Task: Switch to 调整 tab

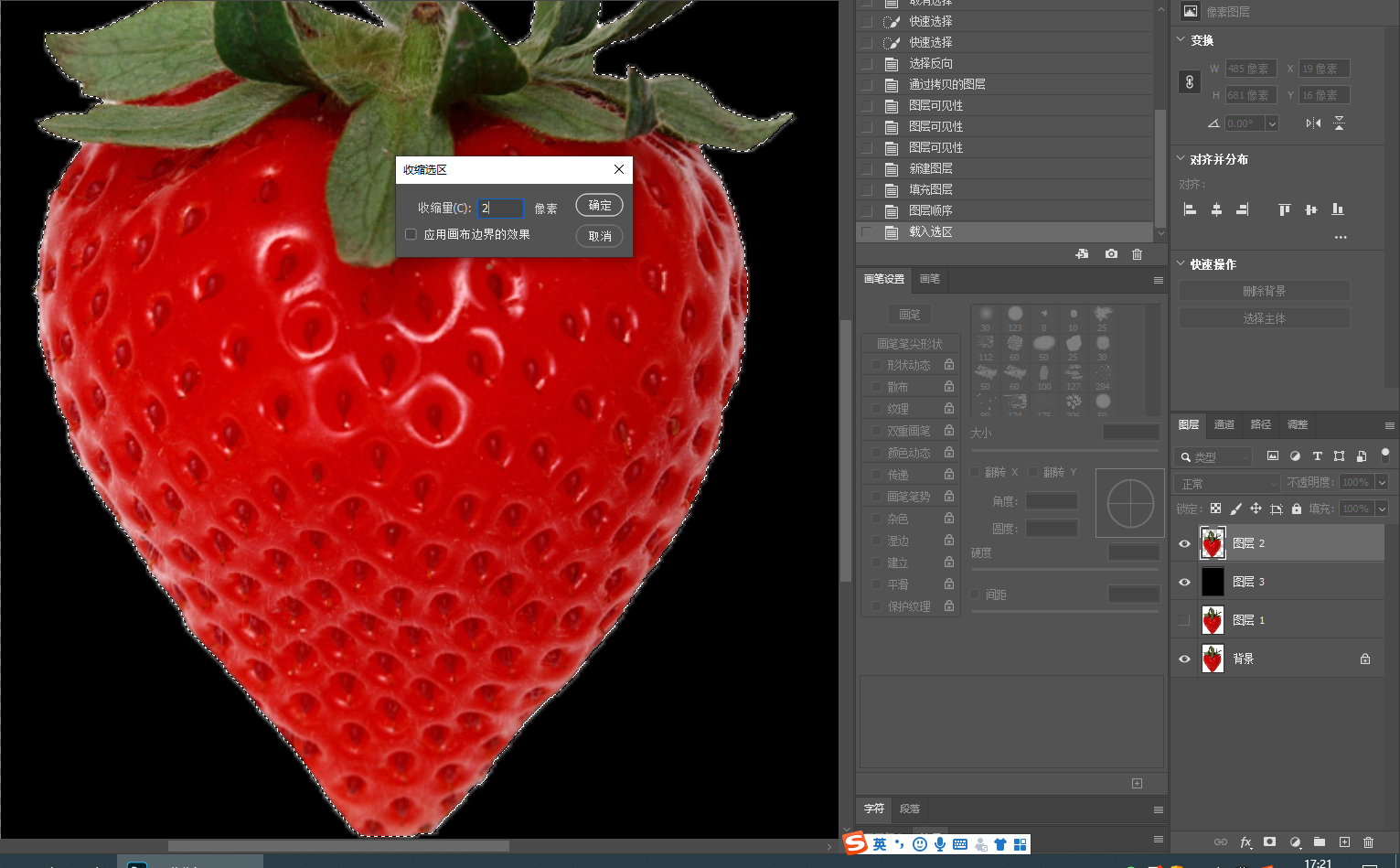Action: pyautogui.click(x=1297, y=424)
